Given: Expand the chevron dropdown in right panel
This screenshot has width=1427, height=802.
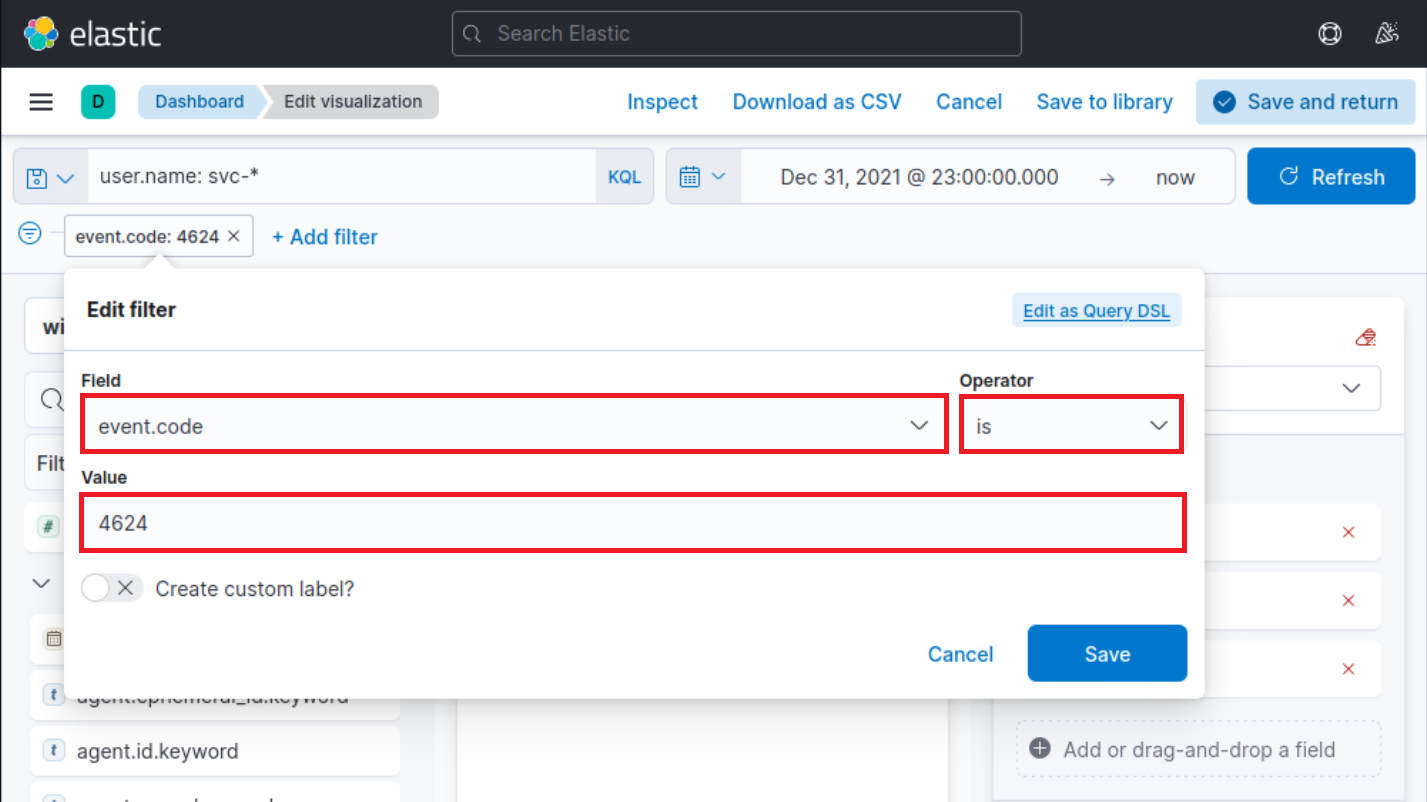Looking at the screenshot, I should point(1352,388).
